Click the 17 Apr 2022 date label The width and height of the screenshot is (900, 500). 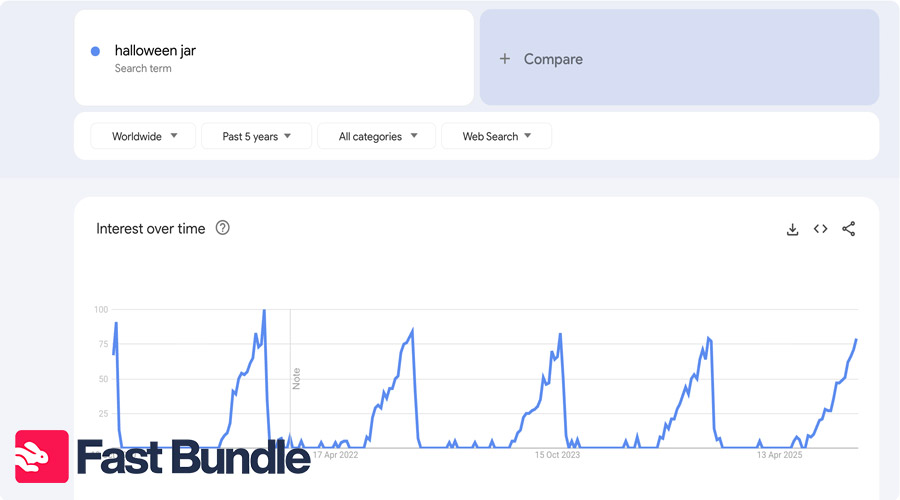pos(335,455)
